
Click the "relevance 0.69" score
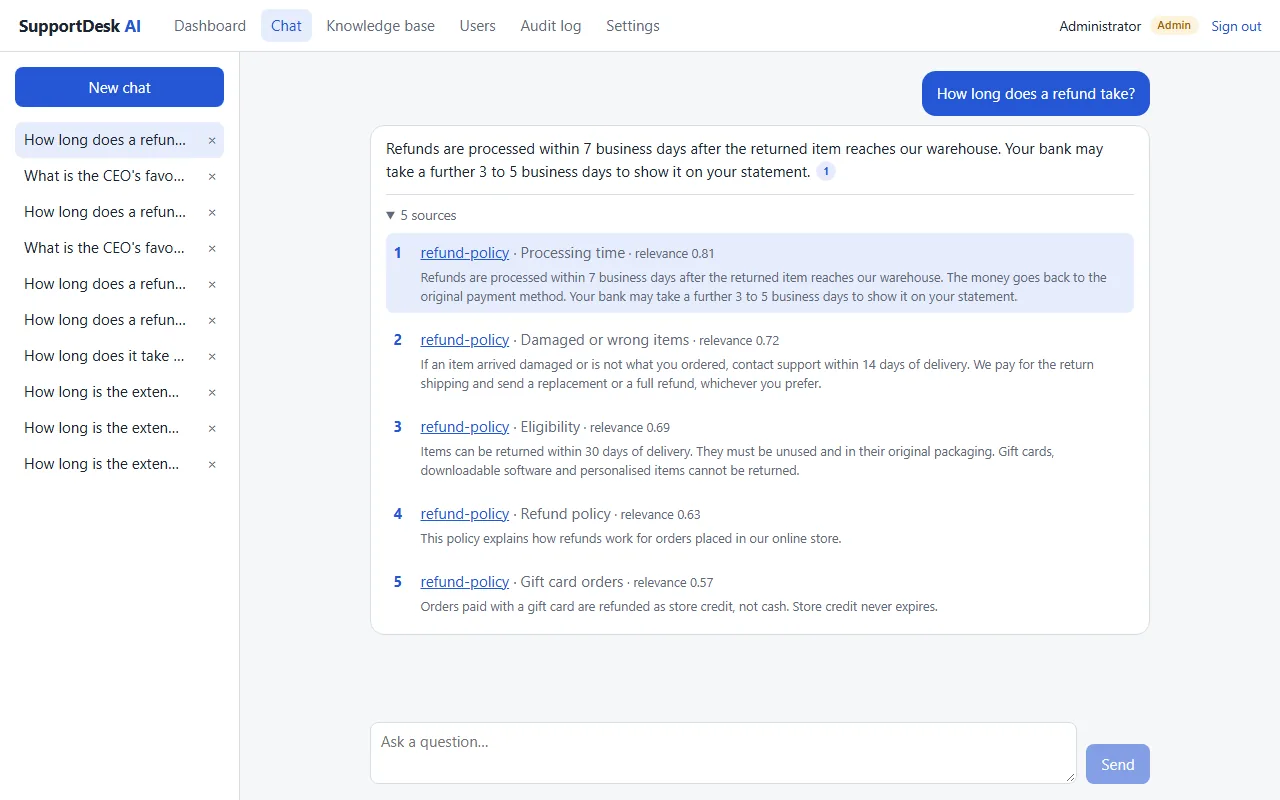click(630, 428)
